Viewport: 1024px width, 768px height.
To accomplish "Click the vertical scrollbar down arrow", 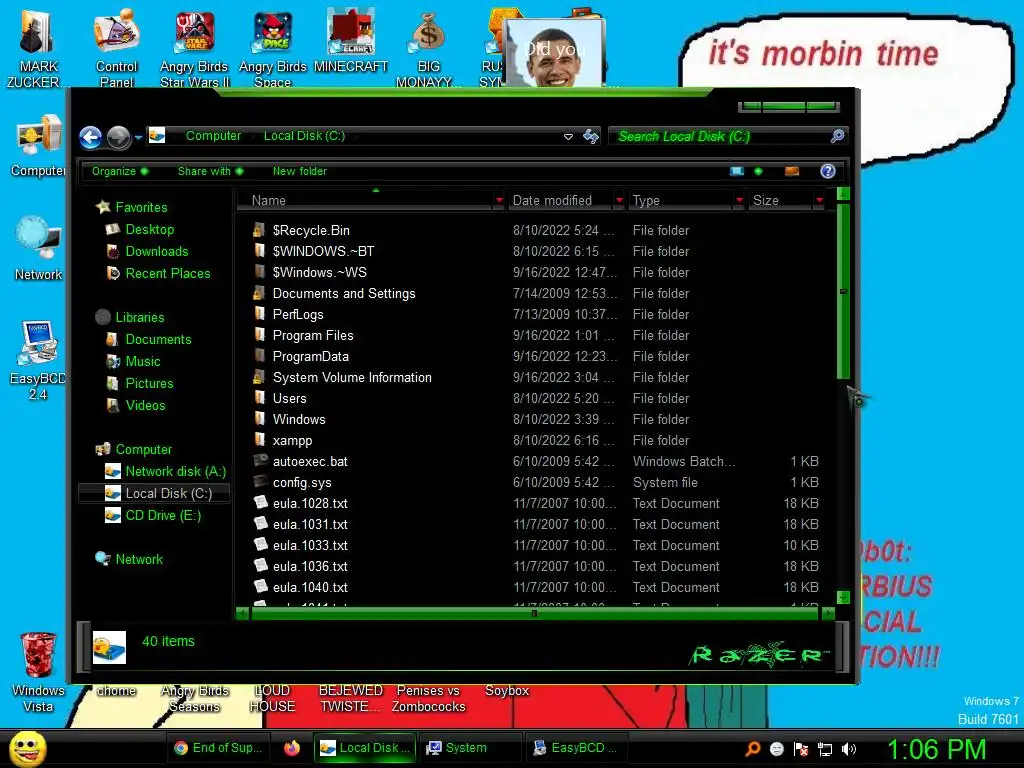I will pos(843,598).
